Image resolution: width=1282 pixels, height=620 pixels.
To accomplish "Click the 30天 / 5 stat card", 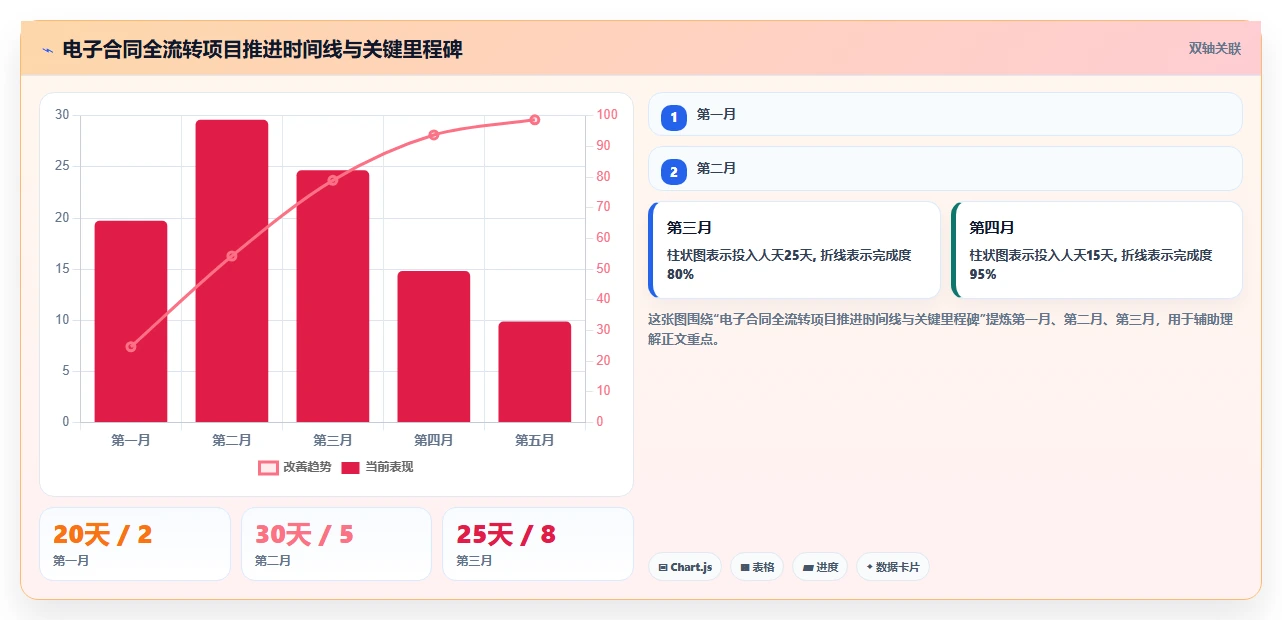I will [x=336, y=544].
